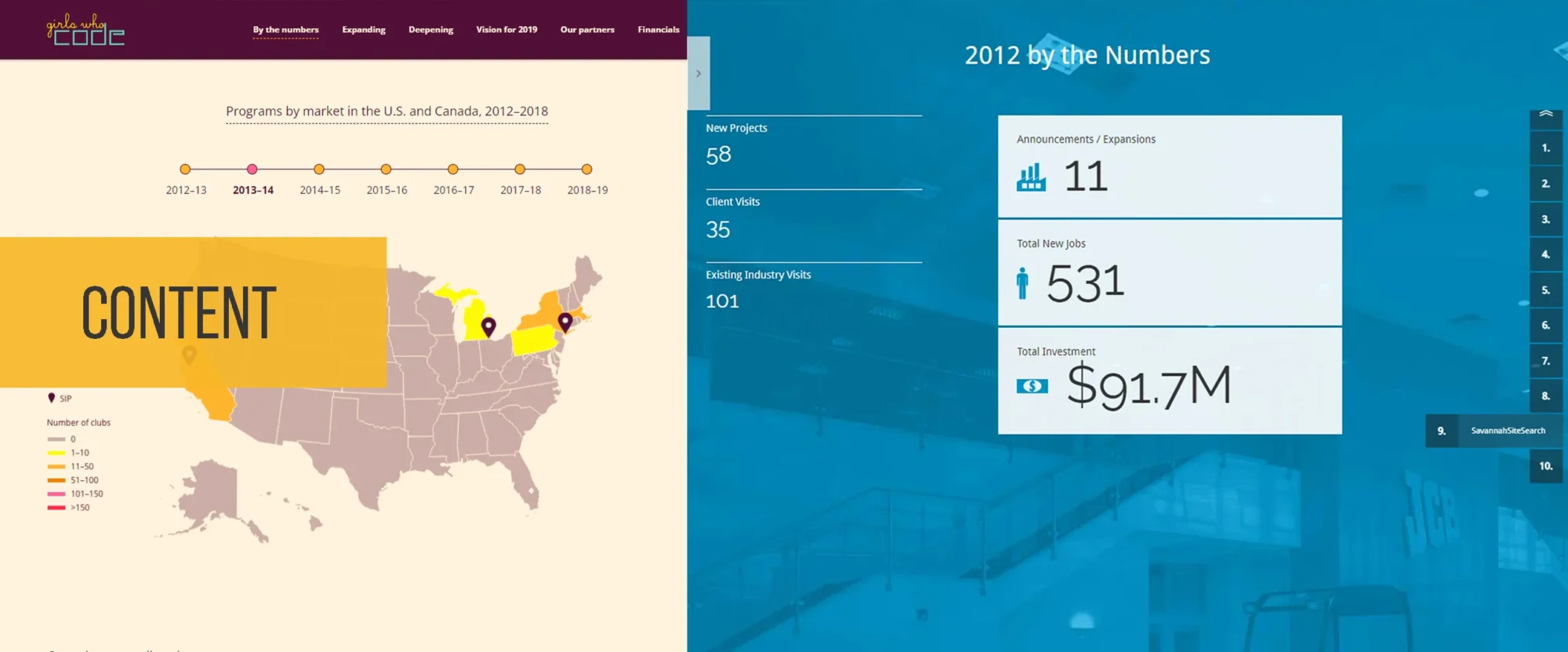Select the 2018–19 timeline point
The width and height of the screenshot is (1568, 652).
pos(586,169)
